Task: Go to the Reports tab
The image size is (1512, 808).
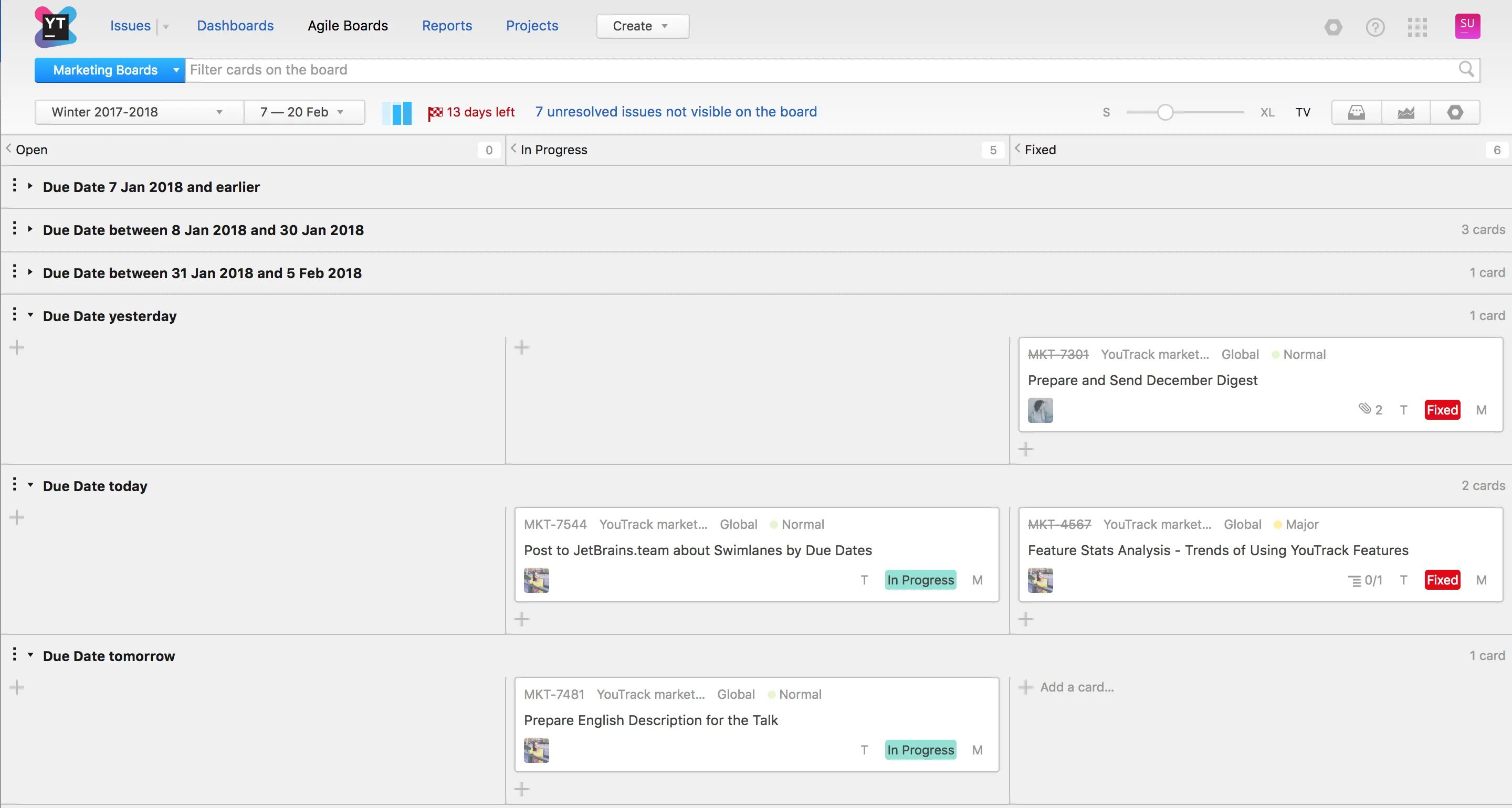Action: point(447,26)
